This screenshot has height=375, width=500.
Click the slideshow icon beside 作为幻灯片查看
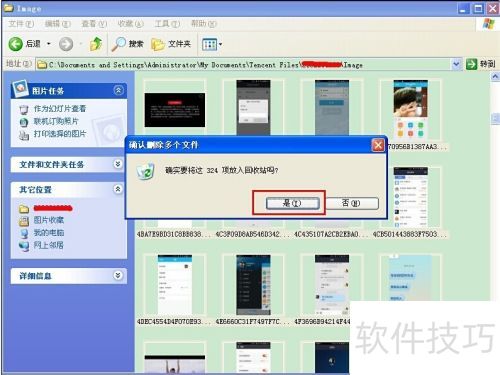click(24, 109)
